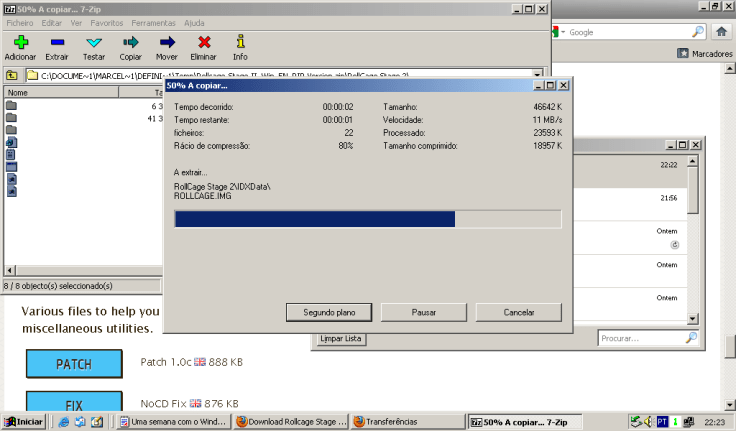Viewport: 736px width, 431px height.
Task: Click the Adicionar toolbar icon
Action: (x=20, y=42)
